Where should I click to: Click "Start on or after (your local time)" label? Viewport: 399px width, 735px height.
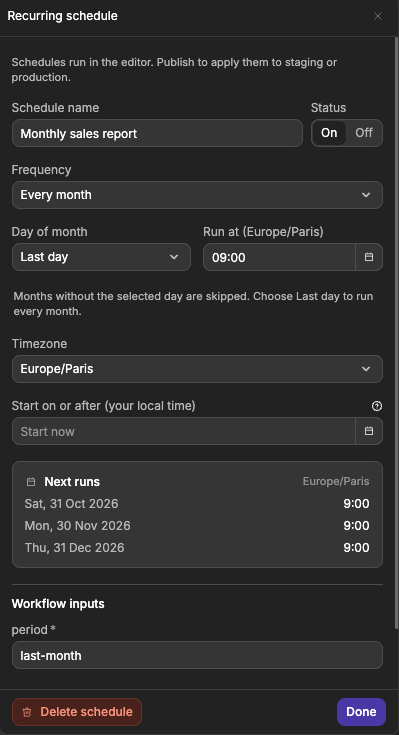coord(104,405)
